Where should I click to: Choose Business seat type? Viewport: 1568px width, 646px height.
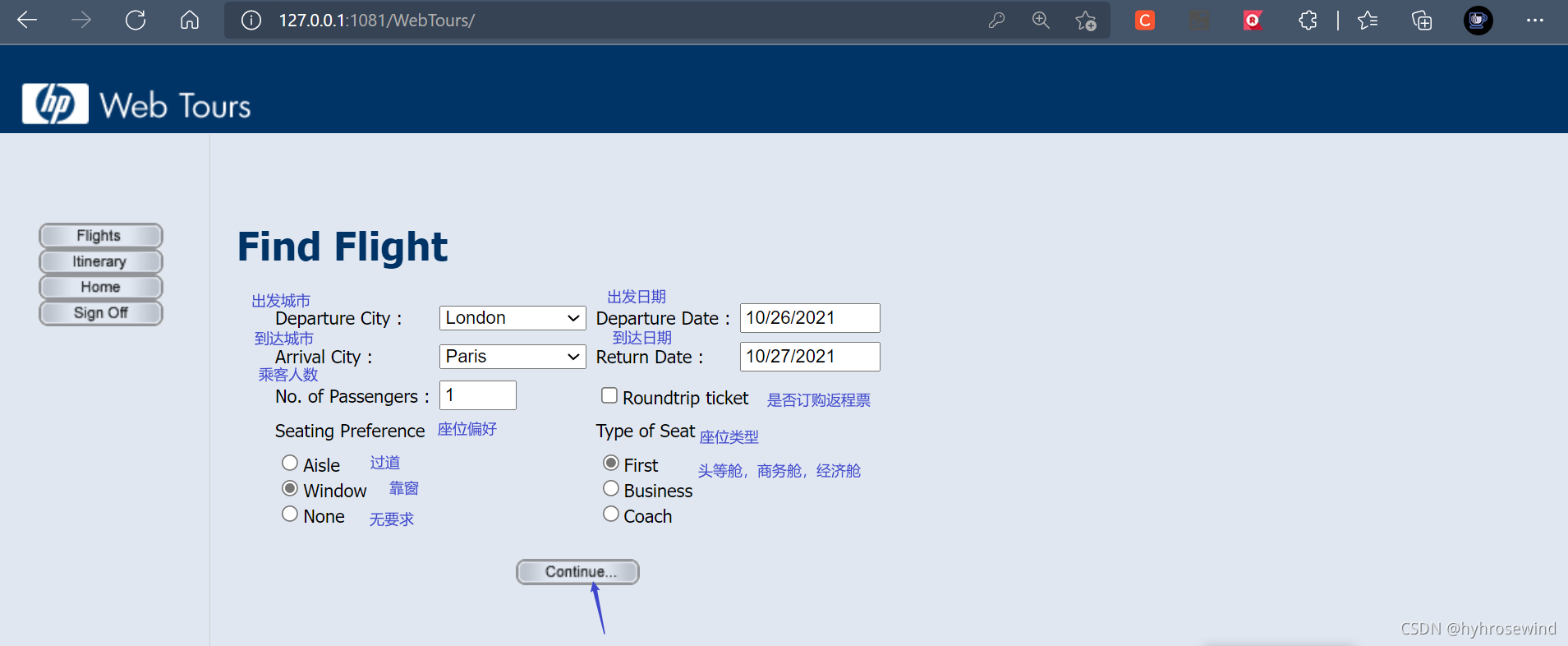click(611, 489)
